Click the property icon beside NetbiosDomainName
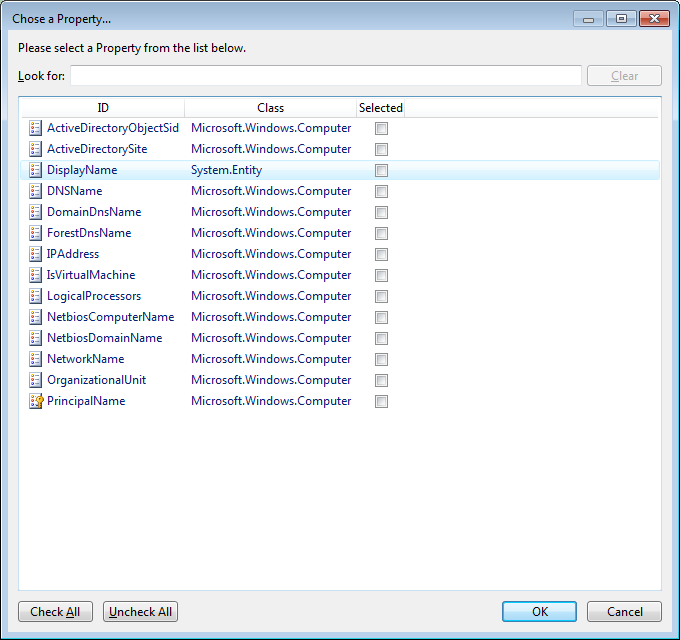This screenshot has height=640, width=680. pos(35,338)
